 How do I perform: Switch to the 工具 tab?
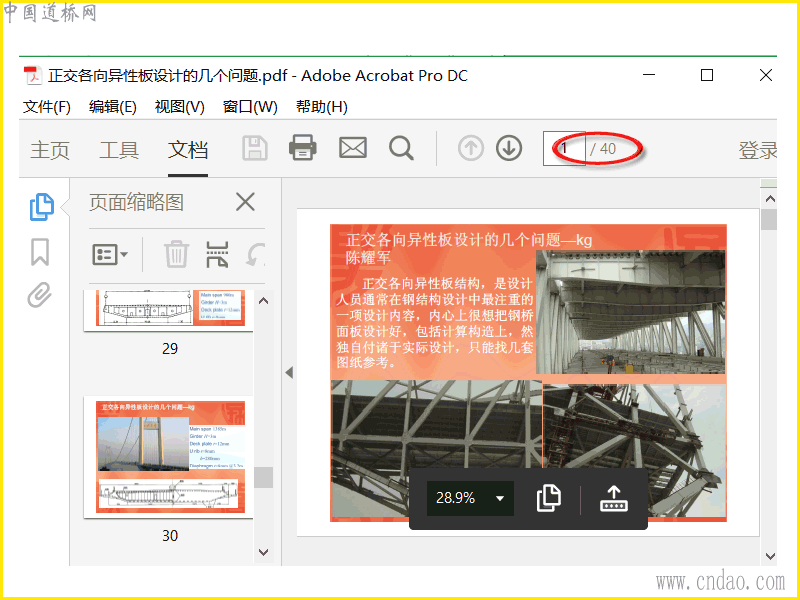point(119,150)
